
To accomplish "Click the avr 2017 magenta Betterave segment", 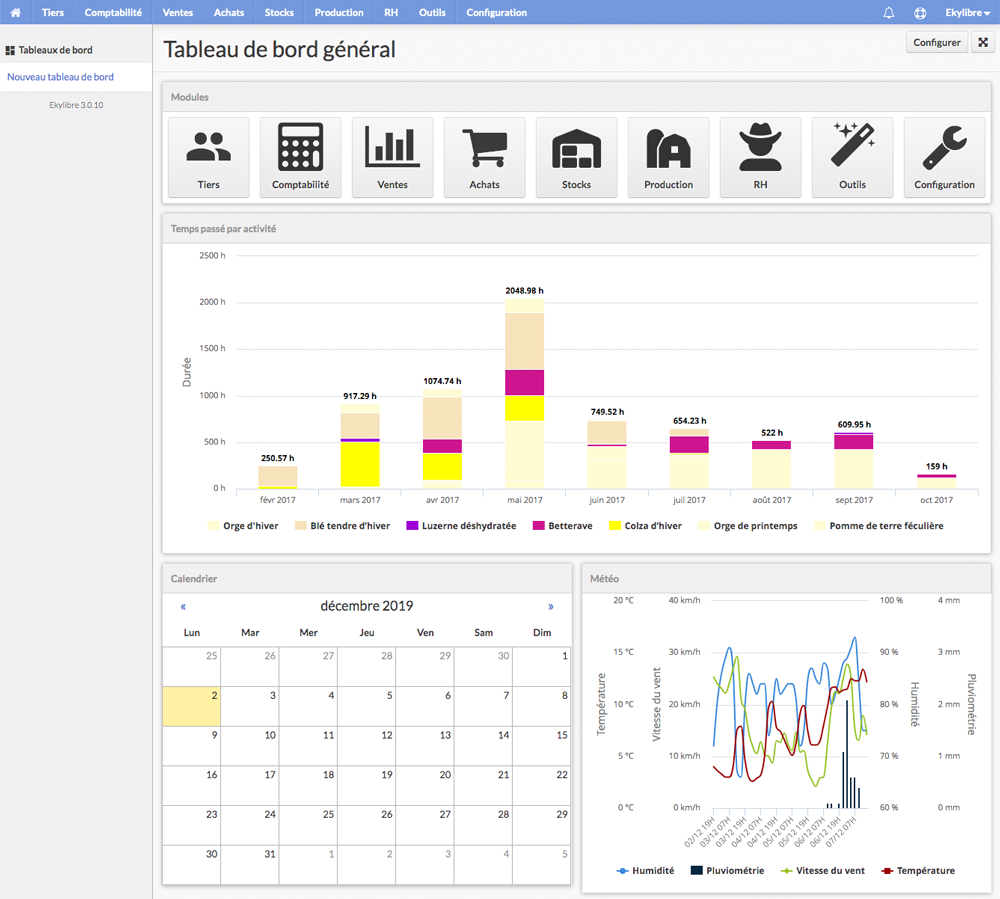I will (442, 446).
